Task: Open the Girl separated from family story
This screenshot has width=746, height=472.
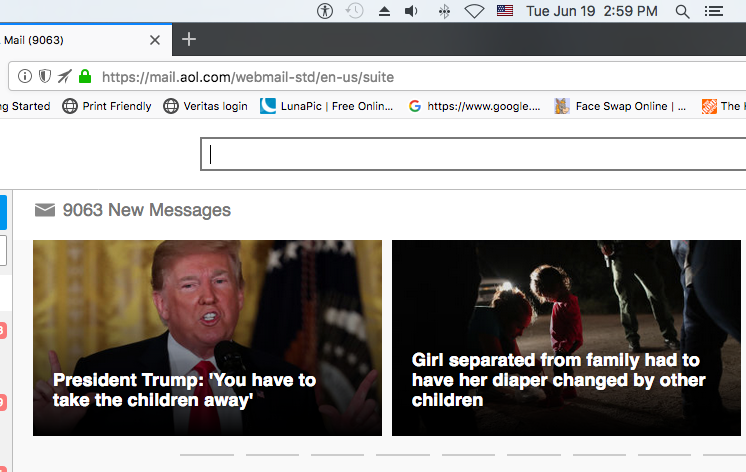Action: [566, 338]
